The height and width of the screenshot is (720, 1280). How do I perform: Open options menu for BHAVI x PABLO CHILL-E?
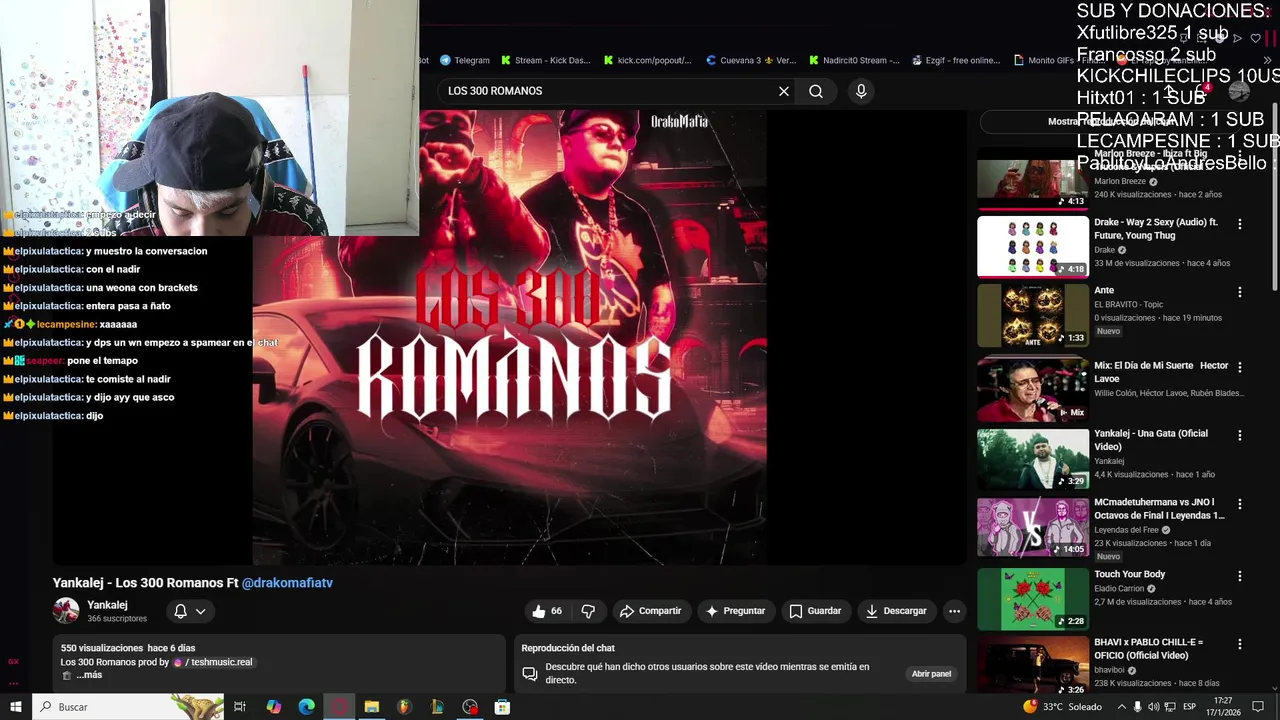(1240, 644)
